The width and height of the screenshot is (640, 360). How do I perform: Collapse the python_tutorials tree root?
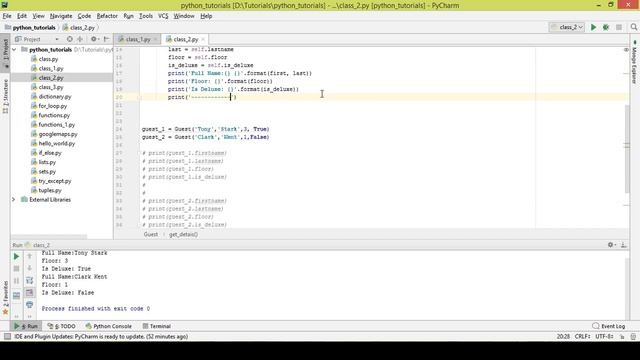click(x=14, y=49)
